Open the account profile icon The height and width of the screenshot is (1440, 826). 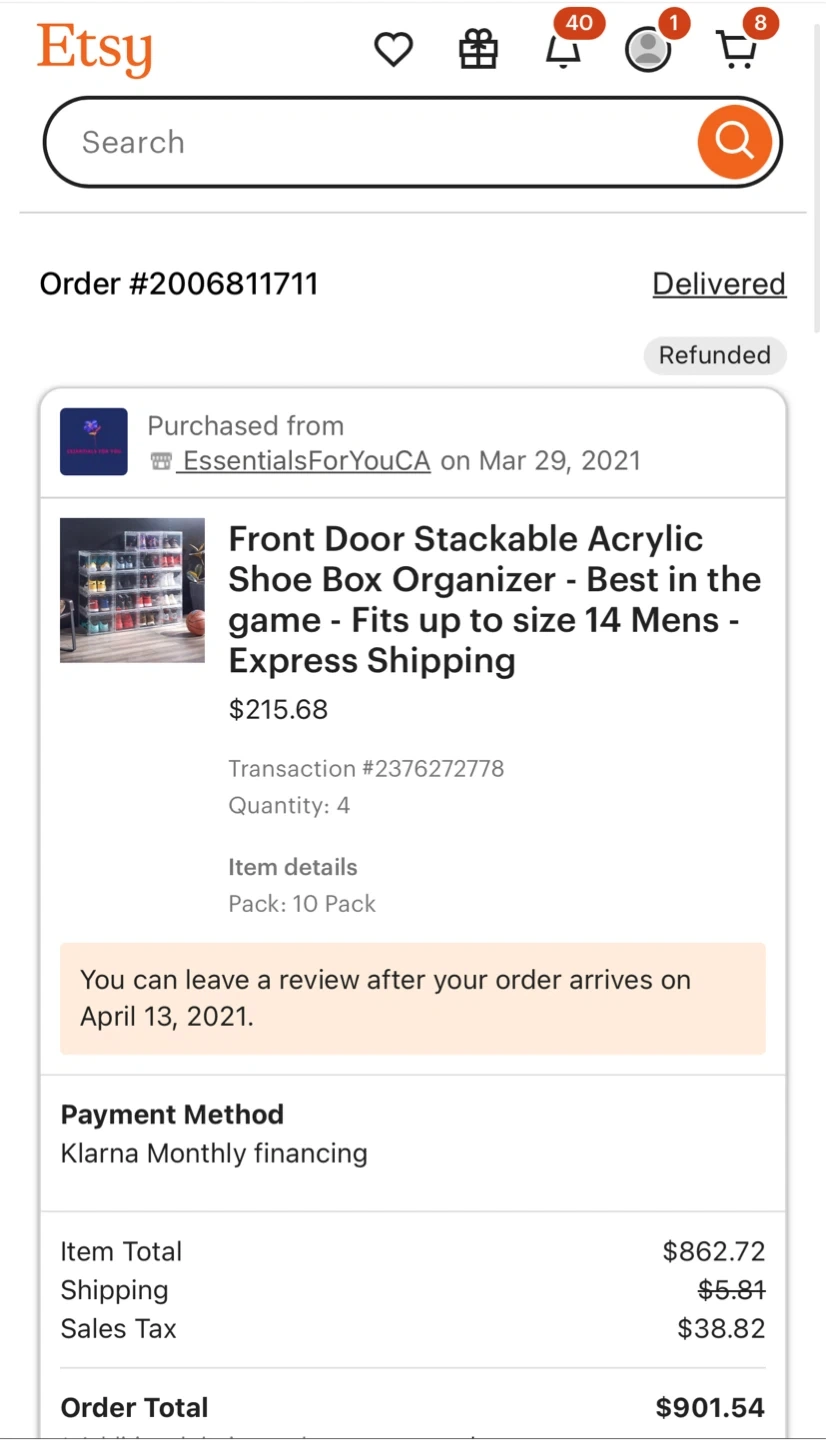pyautogui.click(x=648, y=49)
